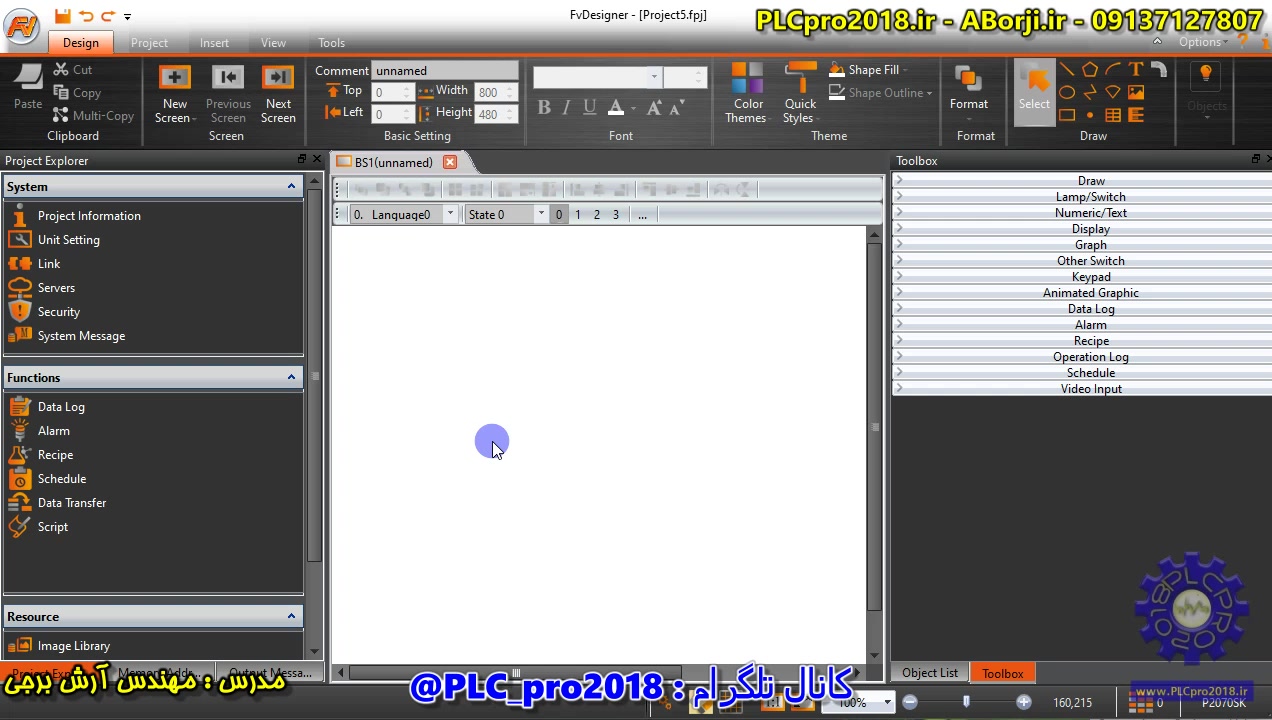Viewport: 1272px width, 720px height.
Task: Activate the Select tool
Action: click(x=1034, y=92)
